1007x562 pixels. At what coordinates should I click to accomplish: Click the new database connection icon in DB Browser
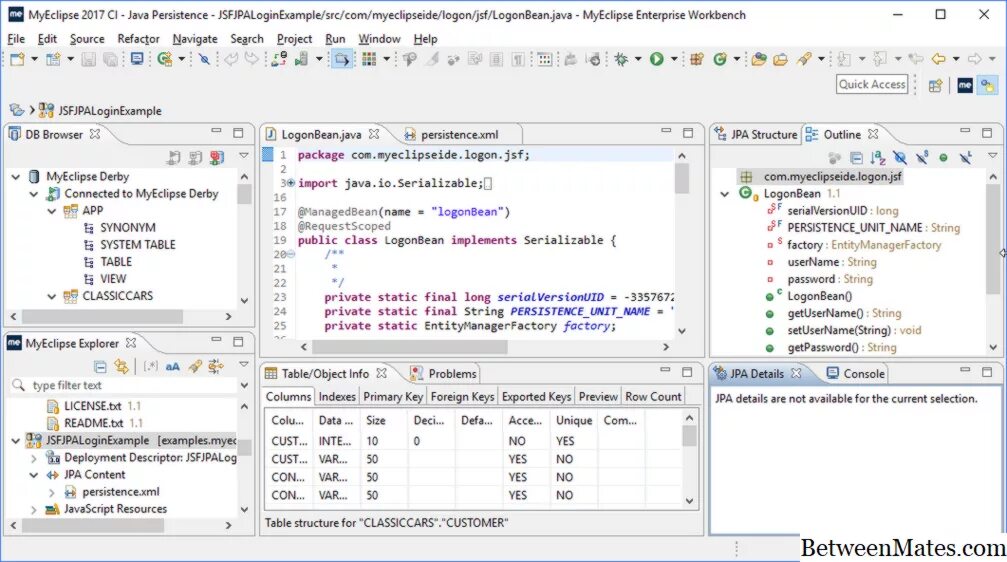[174, 157]
